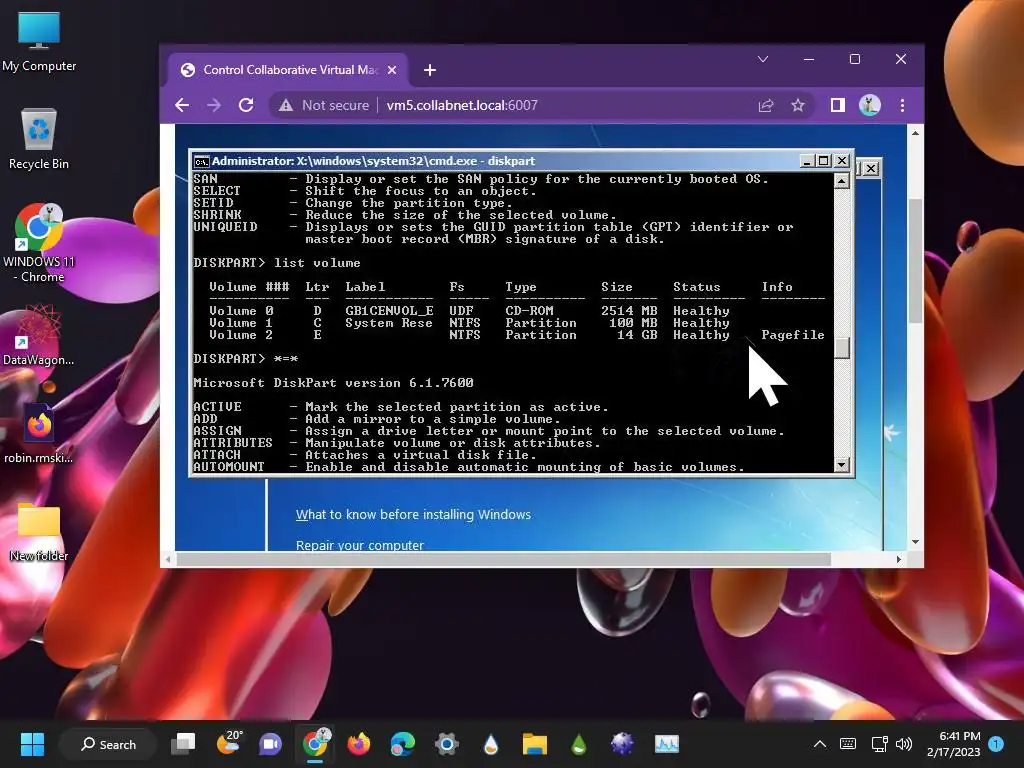Image resolution: width=1024 pixels, height=768 pixels.
Task: Click 'Microsoft DiskPart version 6.1.7600' text
Action: pyautogui.click(x=333, y=383)
